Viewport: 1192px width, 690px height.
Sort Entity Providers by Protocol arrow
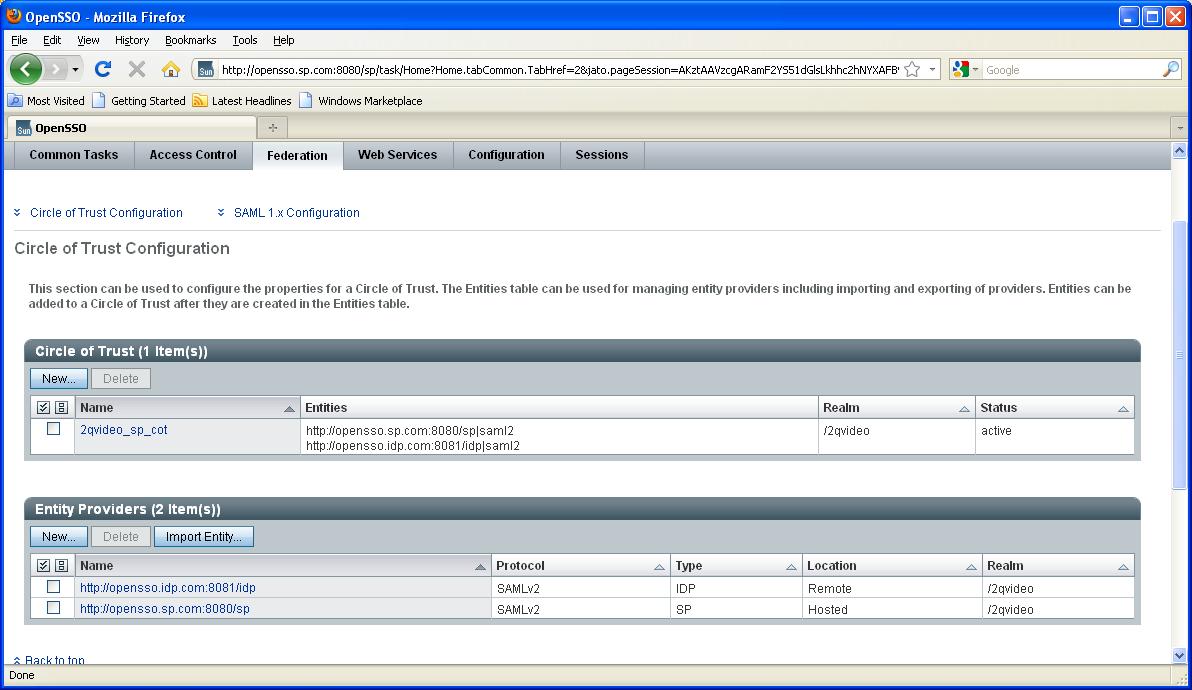[x=659, y=567]
